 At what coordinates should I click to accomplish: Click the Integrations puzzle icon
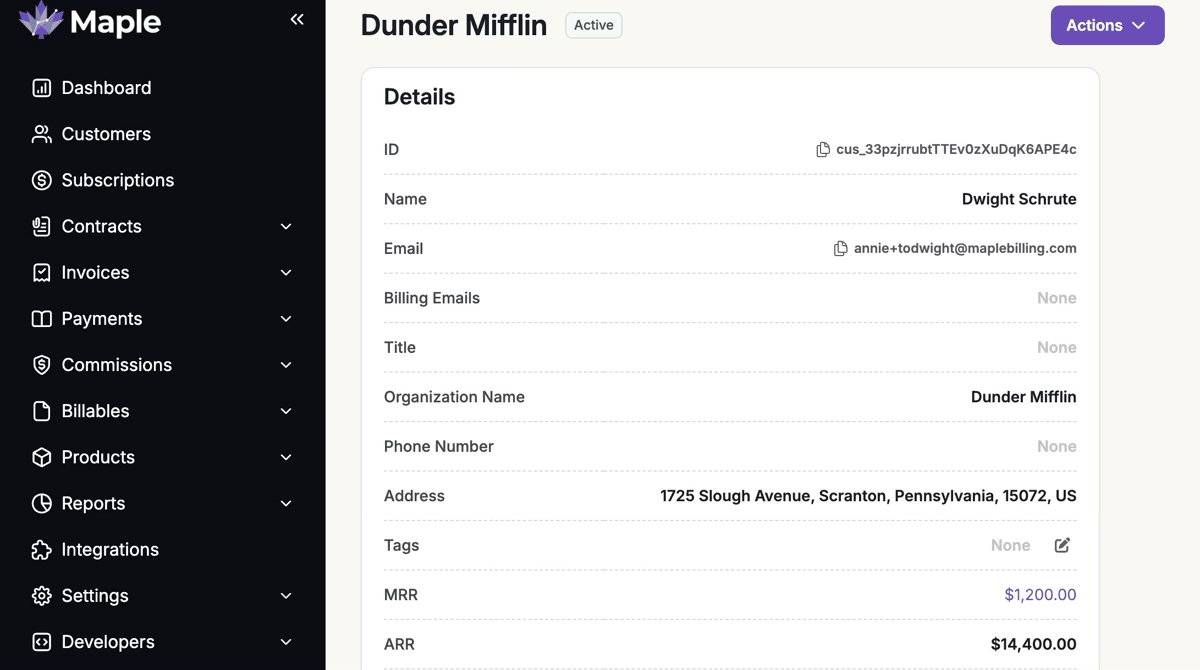(41, 550)
